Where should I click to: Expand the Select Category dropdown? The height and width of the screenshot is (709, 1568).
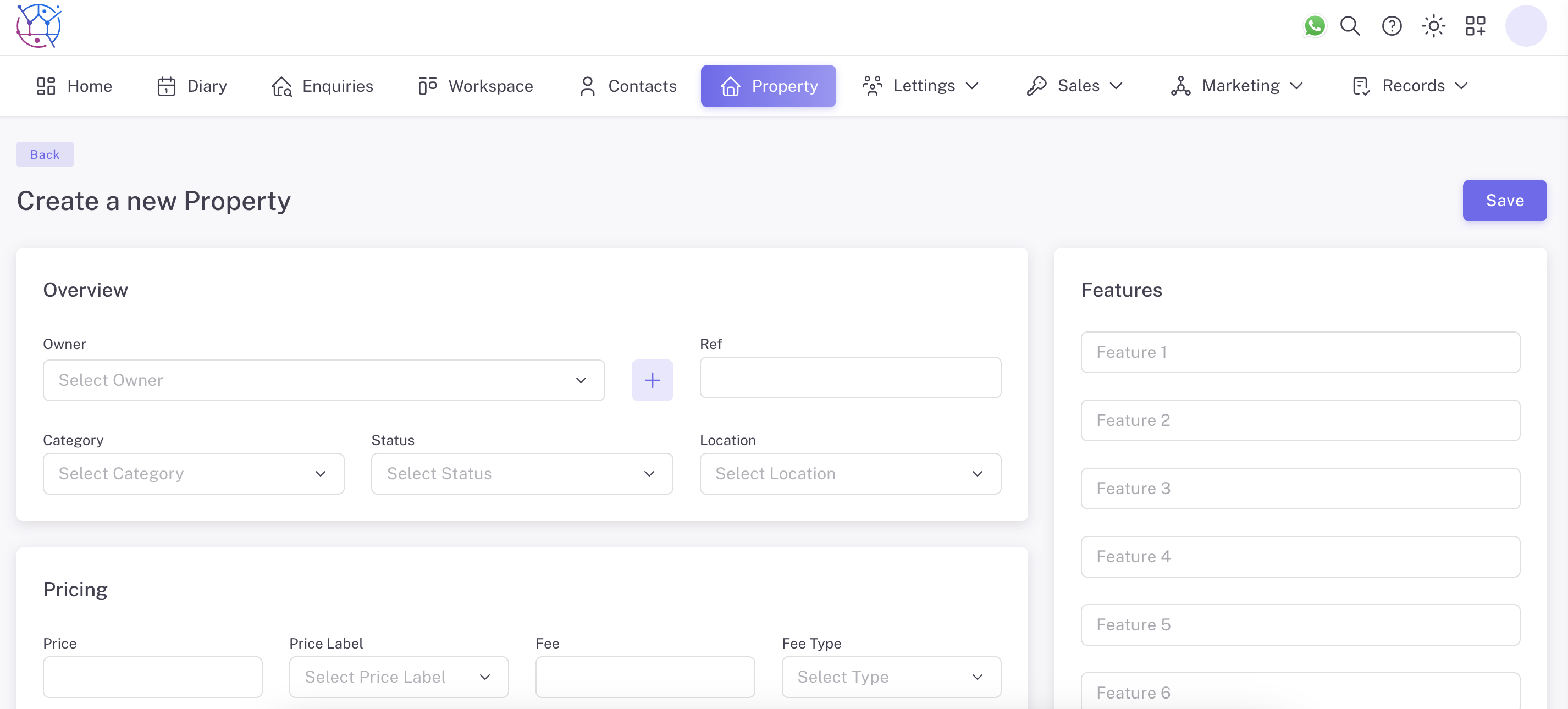coord(193,473)
